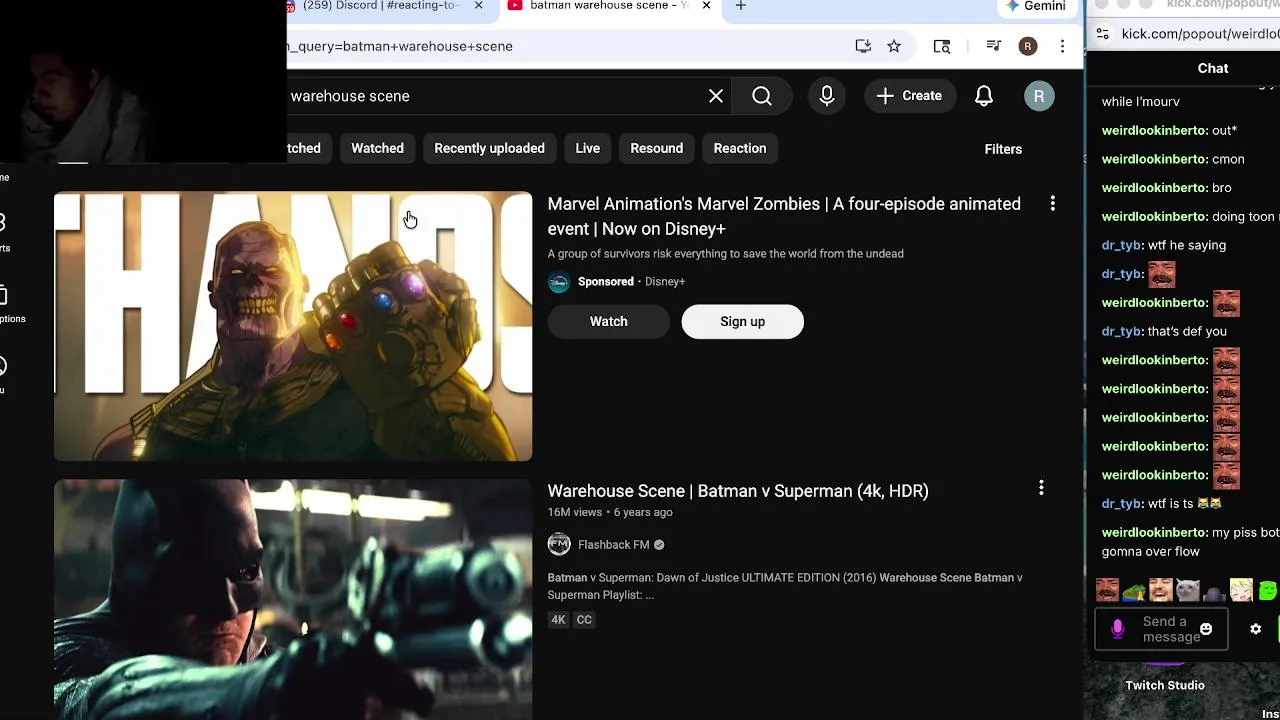Screen dimensions: 1280x720
Task: Click weirdlookinberto username on "cmon" message
Action: [1154, 159]
